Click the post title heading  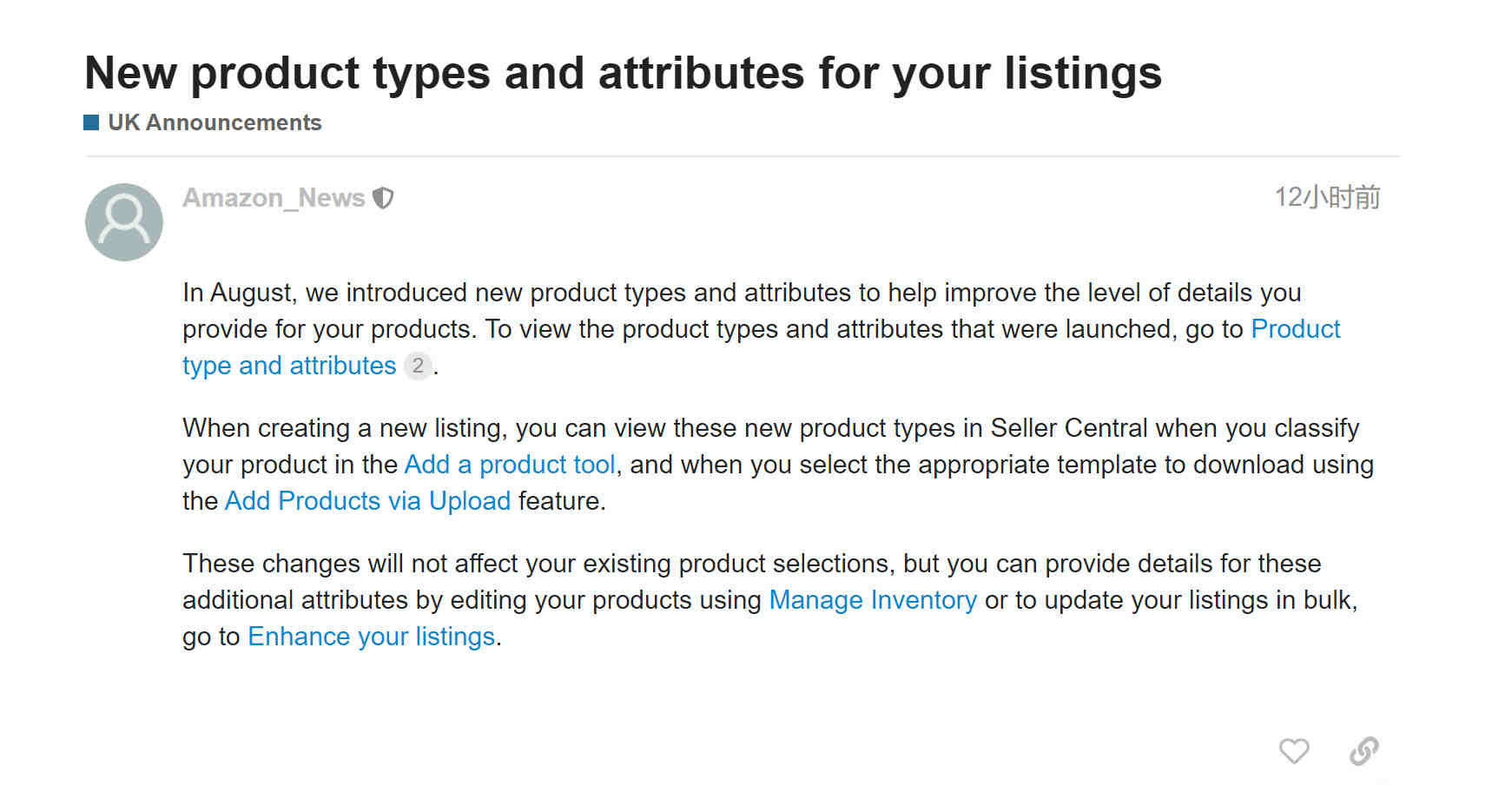point(623,72)
